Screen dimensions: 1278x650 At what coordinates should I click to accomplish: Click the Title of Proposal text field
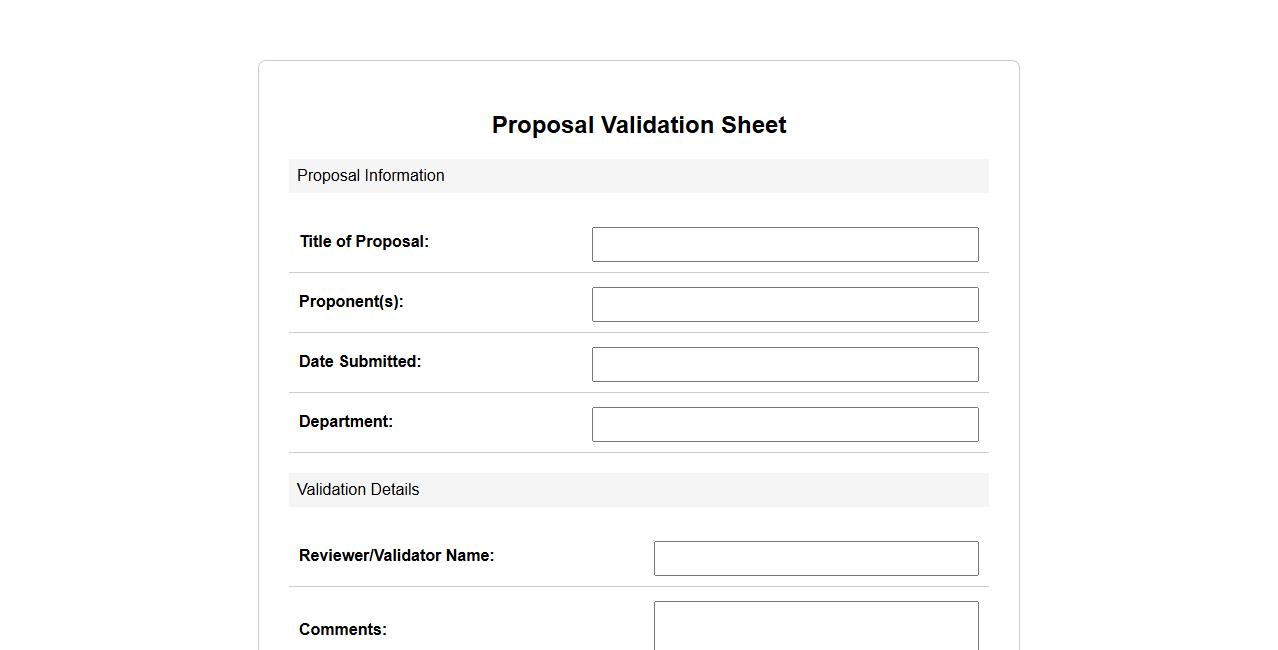click(785, 244)
